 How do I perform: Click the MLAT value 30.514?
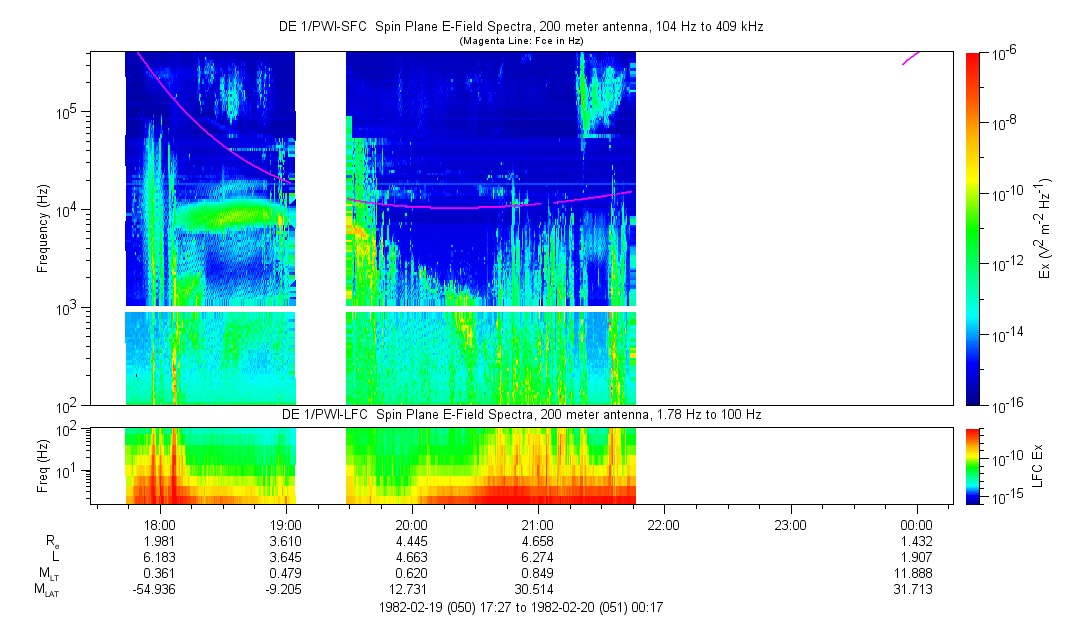(534, 590)
